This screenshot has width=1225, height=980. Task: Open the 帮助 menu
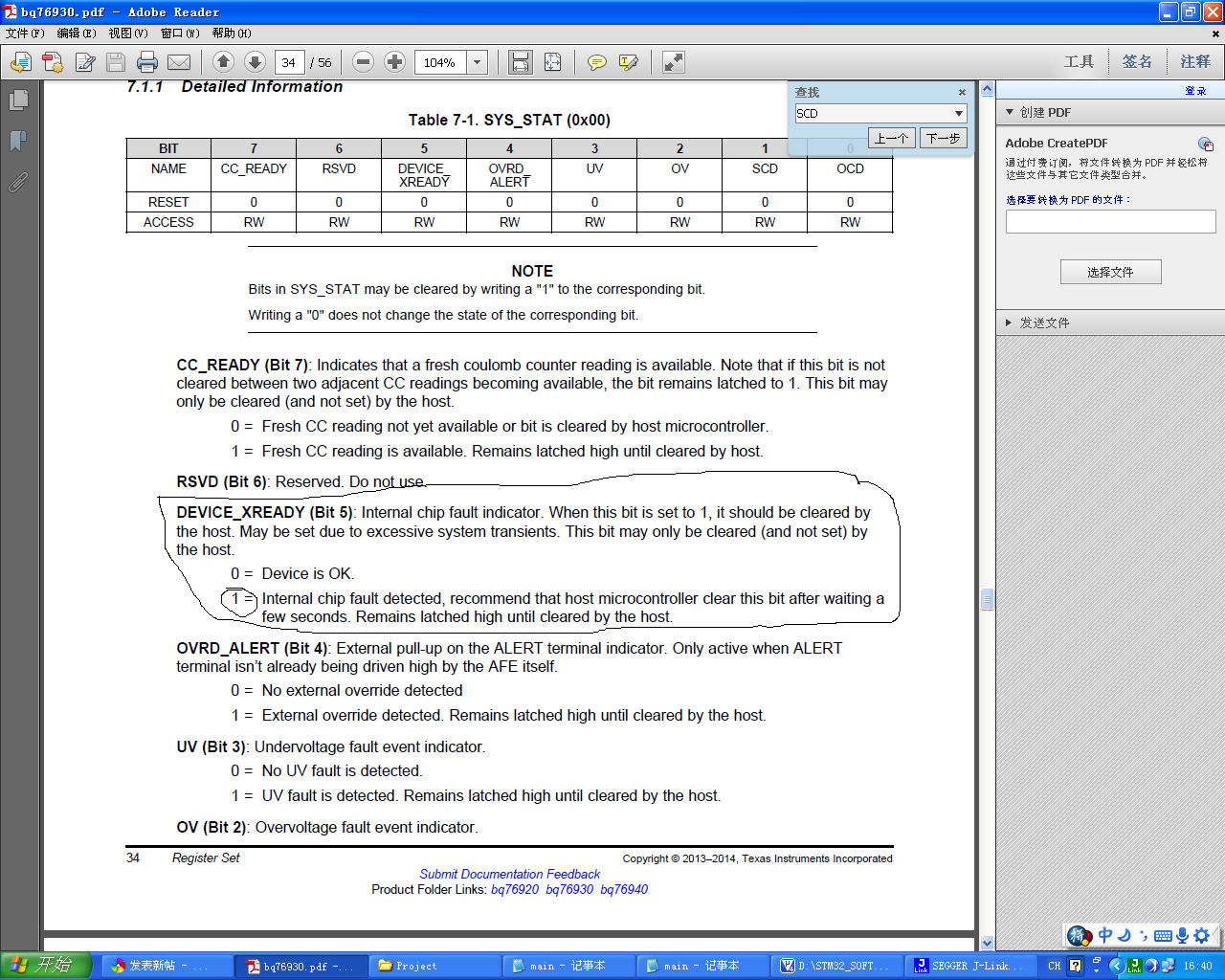[x=232, y=33]
